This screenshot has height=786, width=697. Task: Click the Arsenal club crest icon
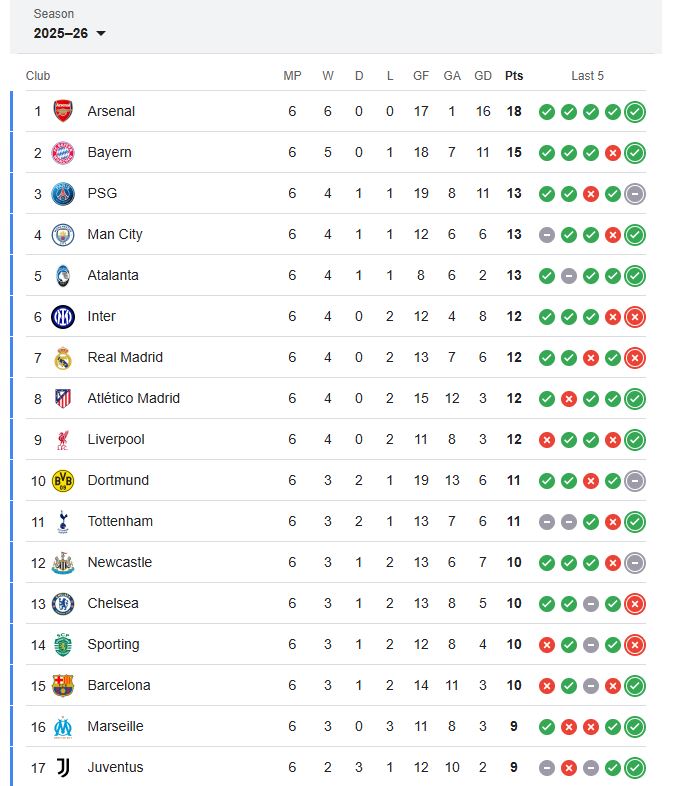(63, 111)
